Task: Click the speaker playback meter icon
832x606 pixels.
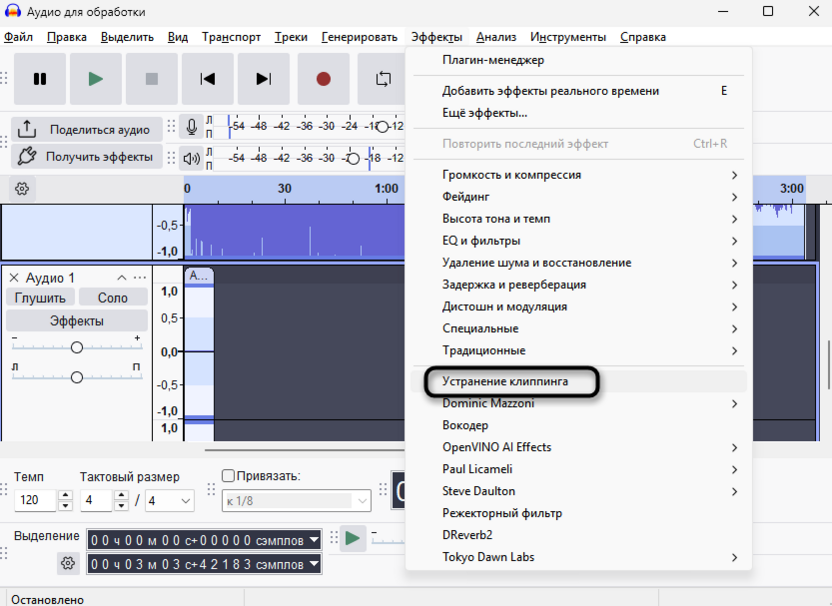Action: tap(192, 158)
